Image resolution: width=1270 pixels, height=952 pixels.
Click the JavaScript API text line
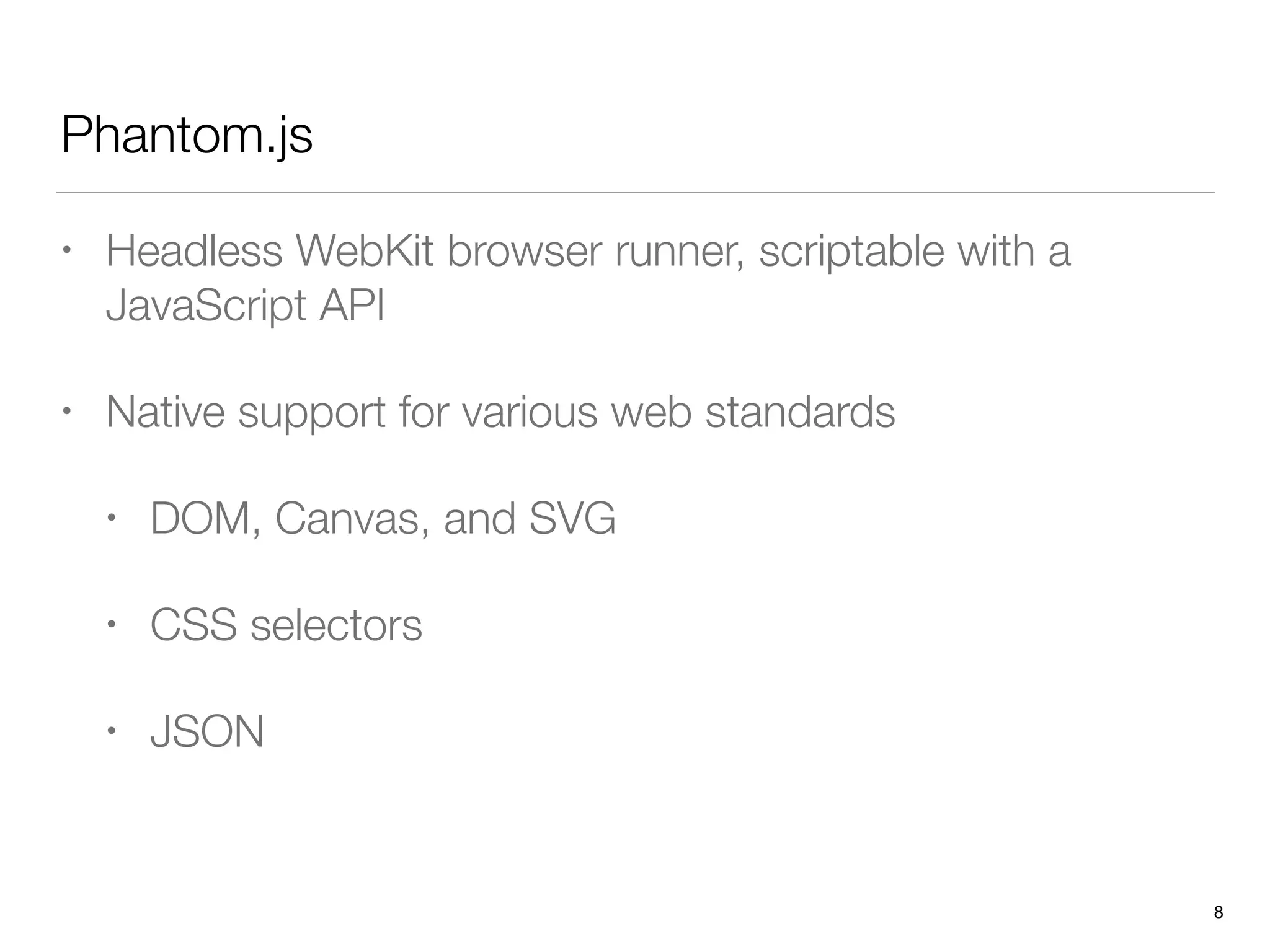point(245,305)
